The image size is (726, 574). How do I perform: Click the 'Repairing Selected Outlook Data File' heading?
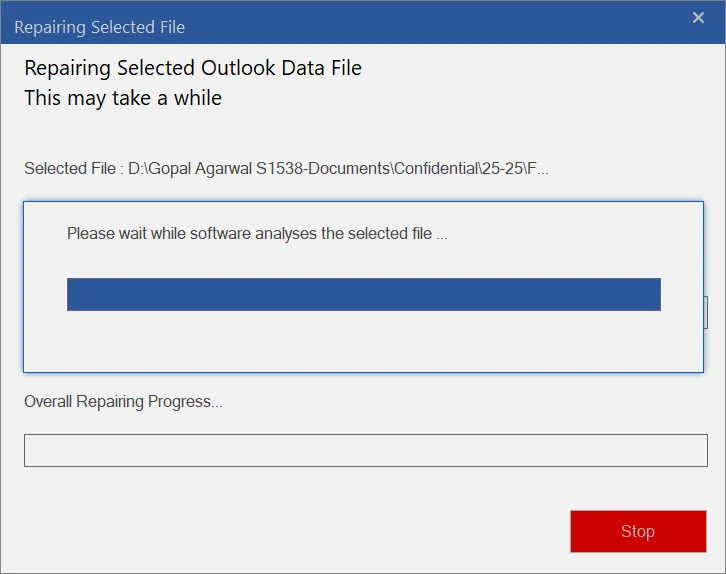(193, 69)
